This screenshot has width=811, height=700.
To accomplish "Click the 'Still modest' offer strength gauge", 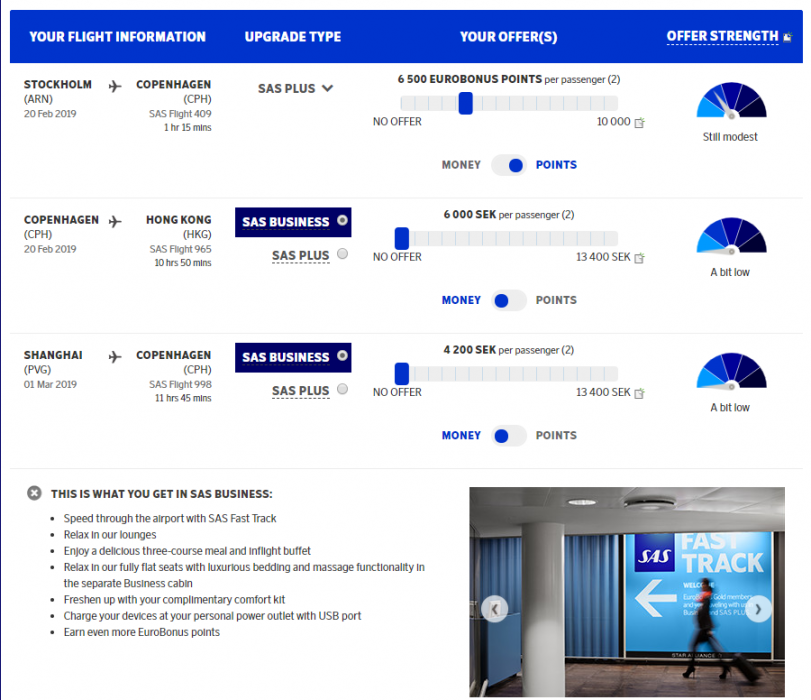I will click(x=731, y=103).
